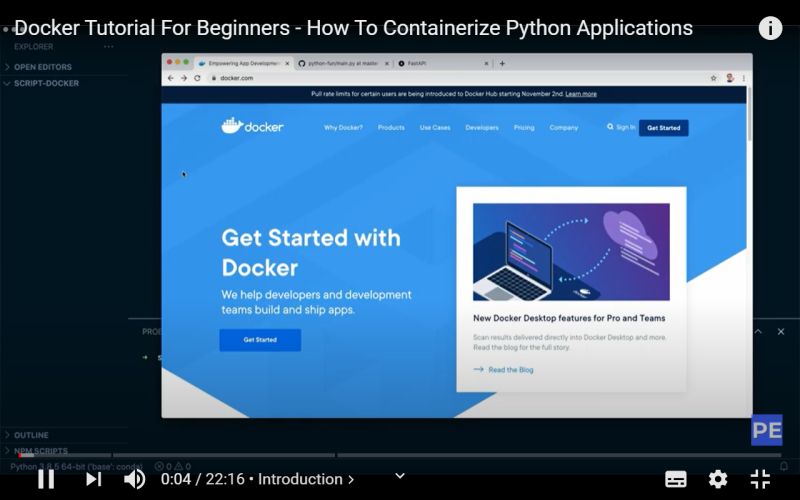Viewport: 800px width, 500px height.
Task: Maximize the bottom panel with the chevron
Action: pos(758,332)
